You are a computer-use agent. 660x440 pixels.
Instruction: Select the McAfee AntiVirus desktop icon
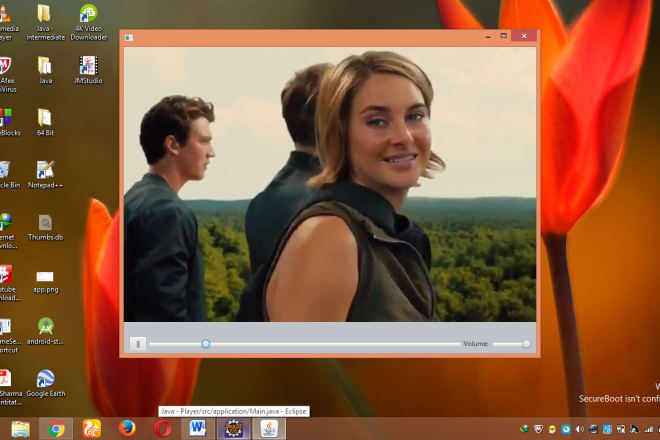click(8, 75)
